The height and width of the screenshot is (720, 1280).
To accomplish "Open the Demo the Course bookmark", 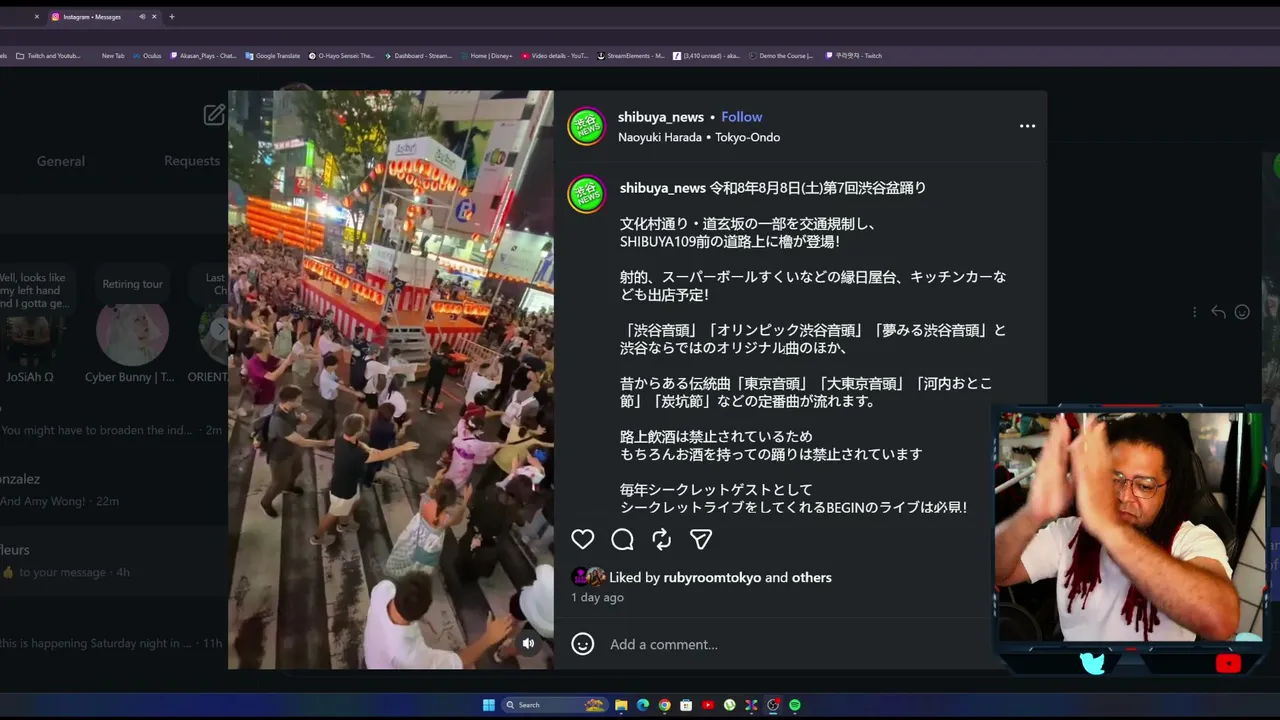I will coord(781,56).
